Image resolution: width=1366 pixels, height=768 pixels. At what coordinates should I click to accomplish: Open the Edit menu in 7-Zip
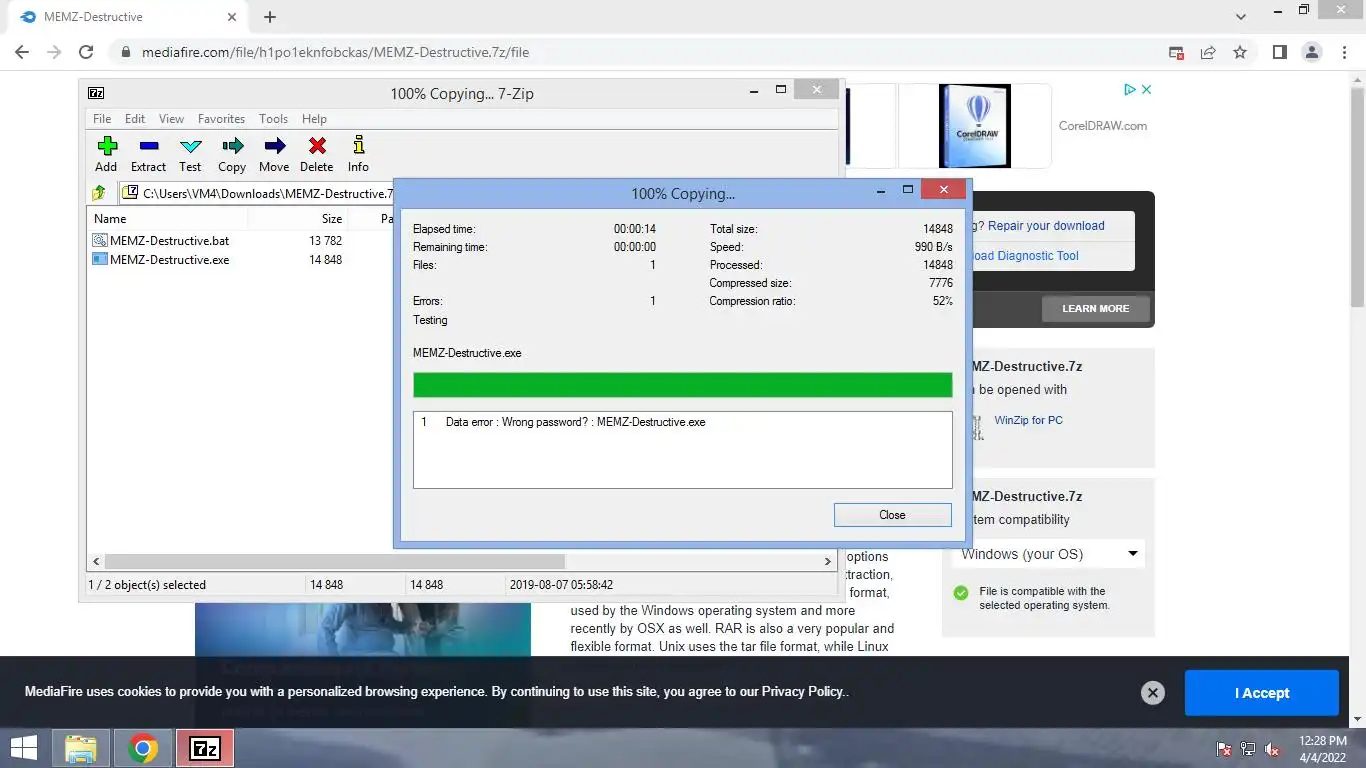point(135,118)
